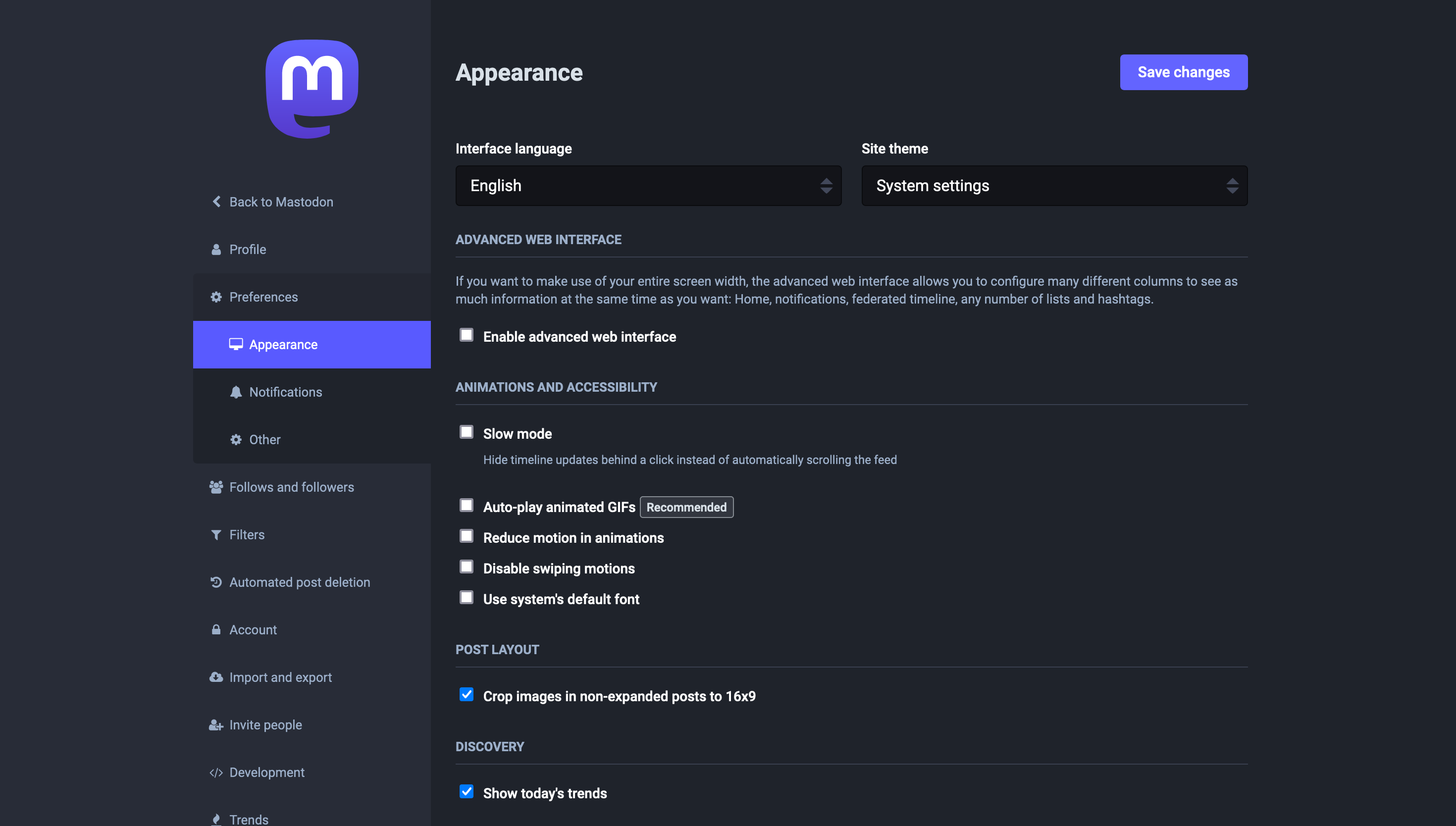The height and width of the screenshot is (826, 1456).
Task: Click the Follows and followers group icon
Action: coord(216,487)
